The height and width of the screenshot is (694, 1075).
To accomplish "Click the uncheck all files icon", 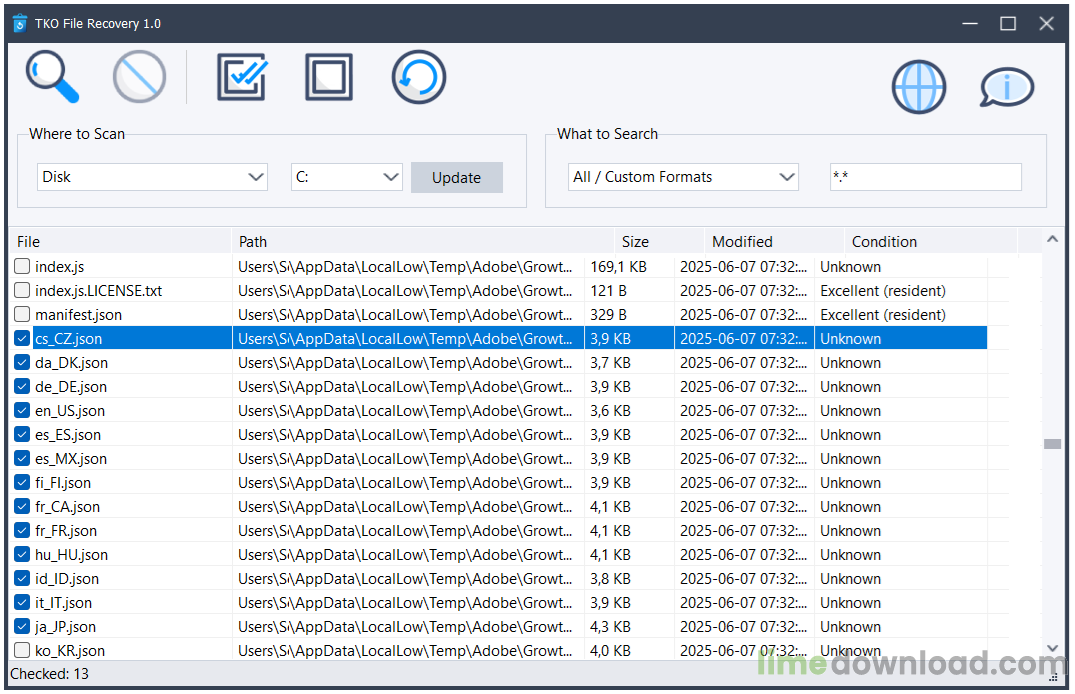I will click(329, 77).
